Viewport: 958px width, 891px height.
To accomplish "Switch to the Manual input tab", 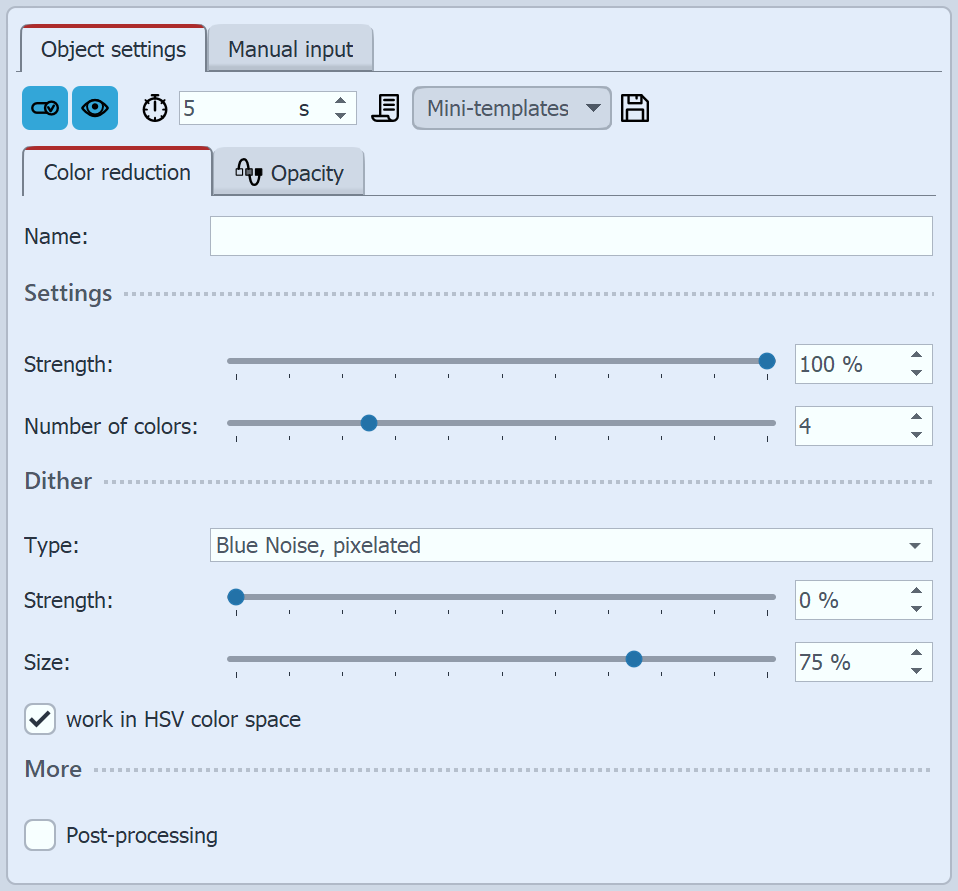I will click(x=290, y=49).
